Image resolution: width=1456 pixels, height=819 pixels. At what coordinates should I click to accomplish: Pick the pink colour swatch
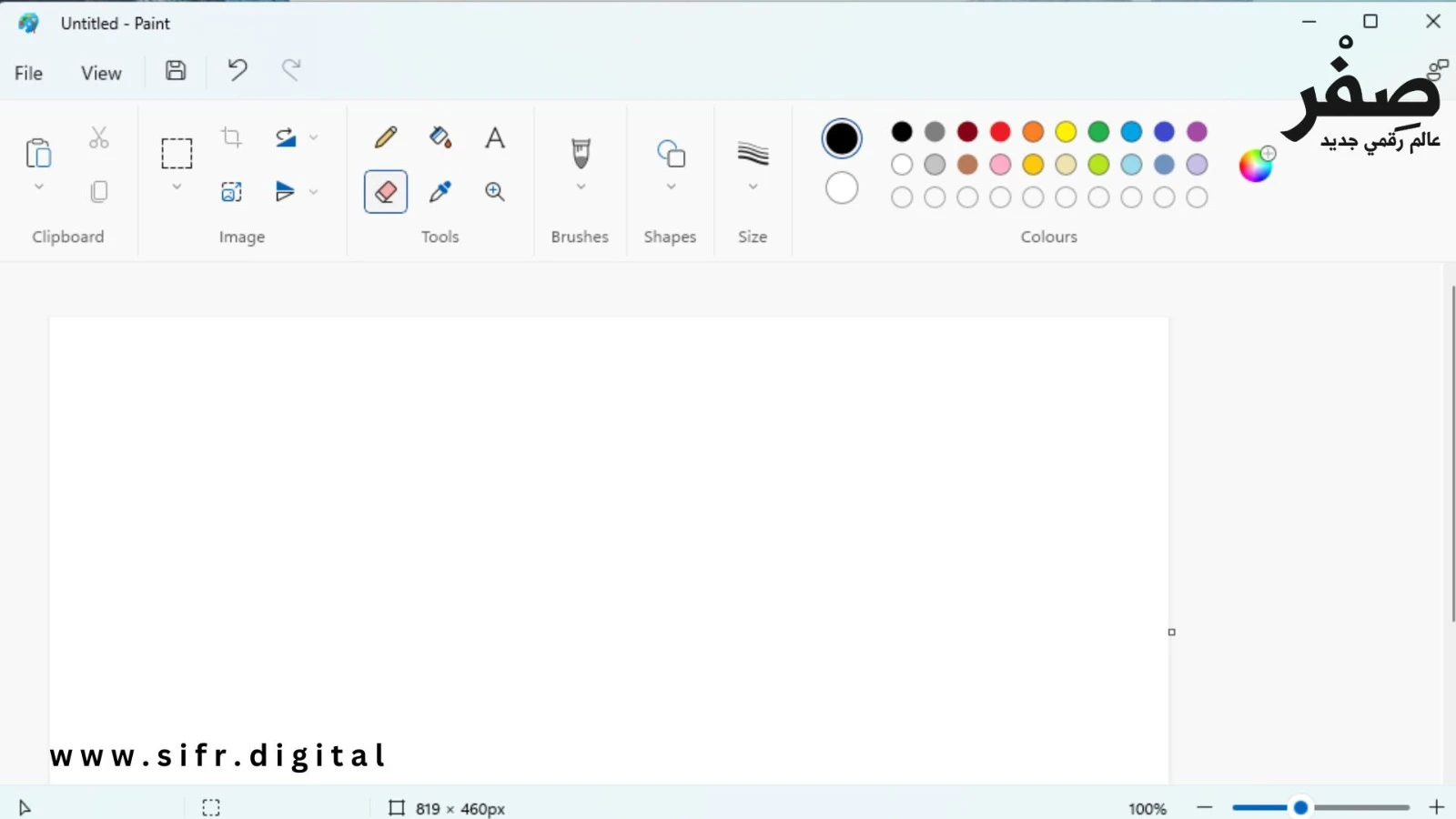click(x=1000, y=165)
